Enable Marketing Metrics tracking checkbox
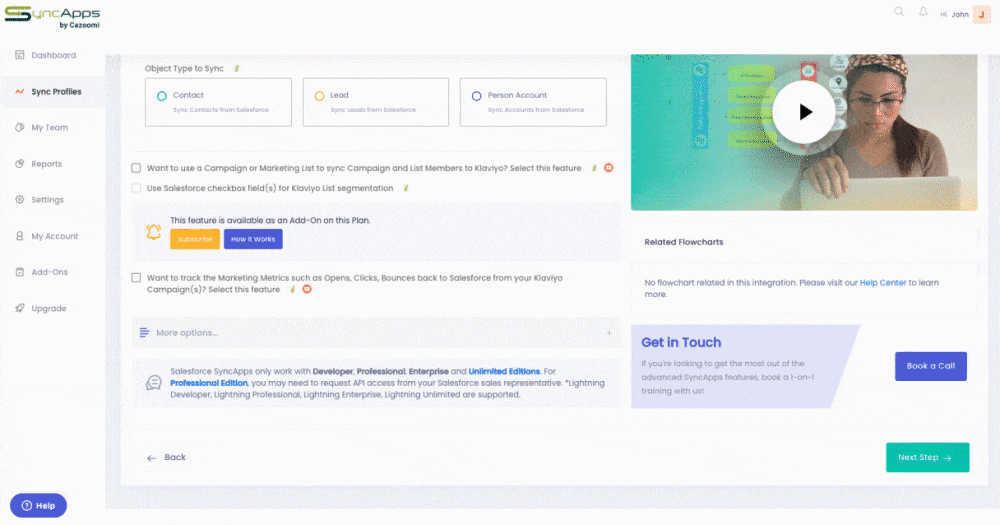 136,277
